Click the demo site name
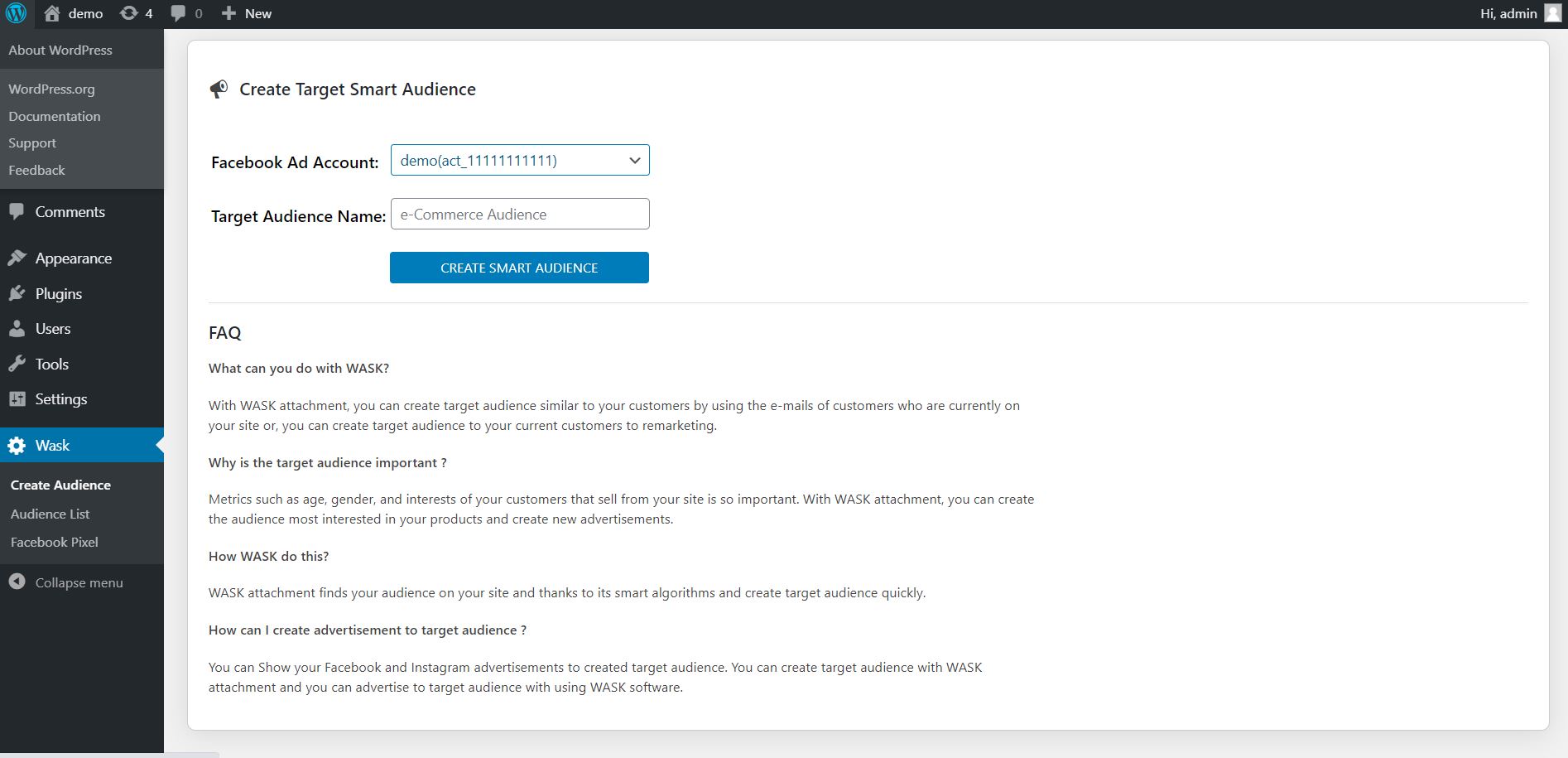This screenshot has width=1568, height=758. (x=86, y=14)
